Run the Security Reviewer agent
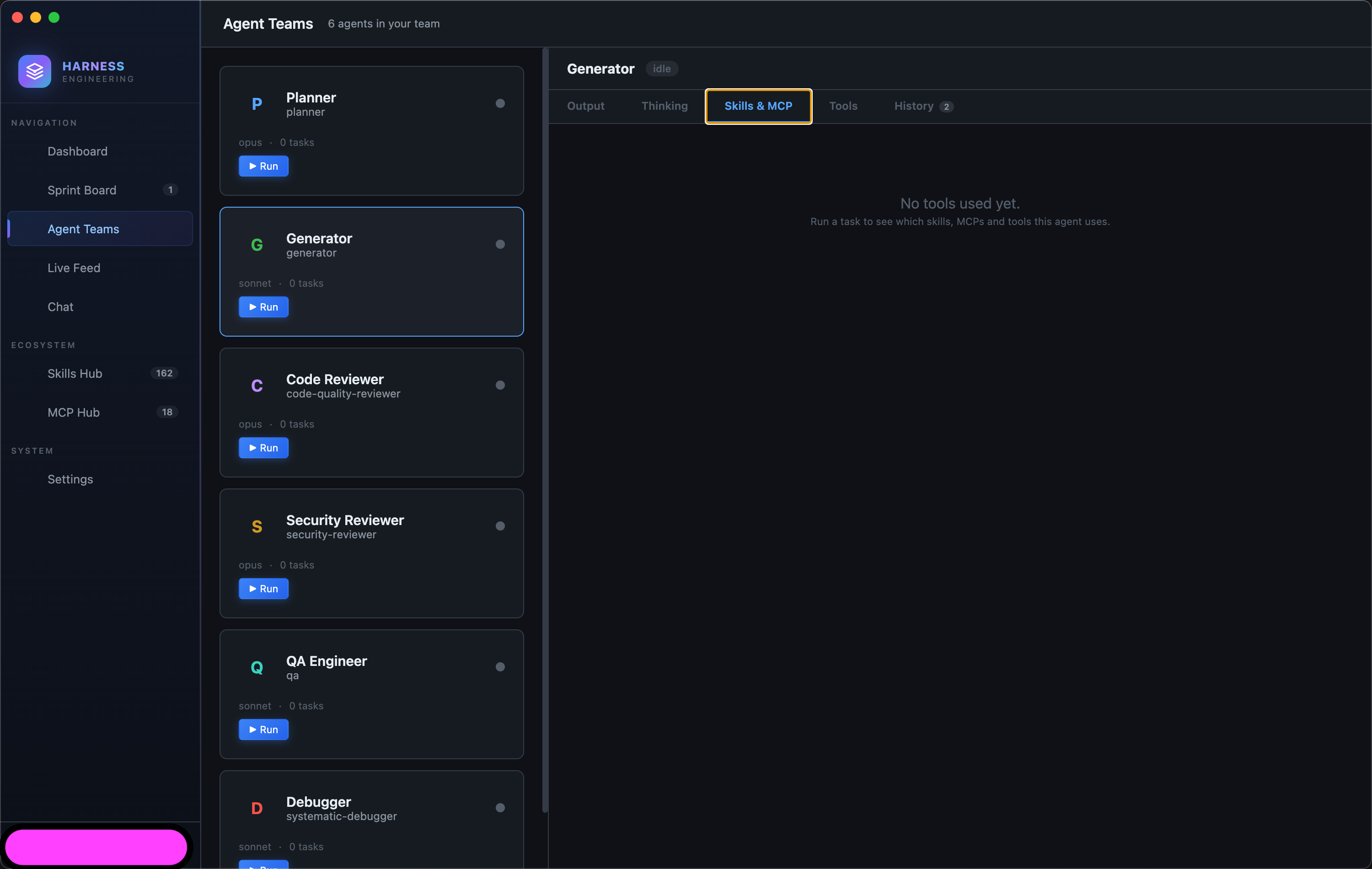1372x869 pixels. tap(263, 588)
